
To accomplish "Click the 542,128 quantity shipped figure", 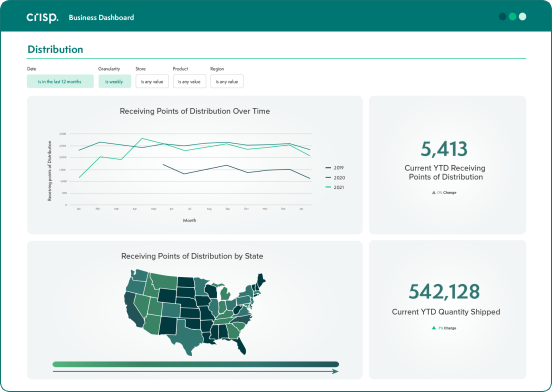I will click(444, 292).
